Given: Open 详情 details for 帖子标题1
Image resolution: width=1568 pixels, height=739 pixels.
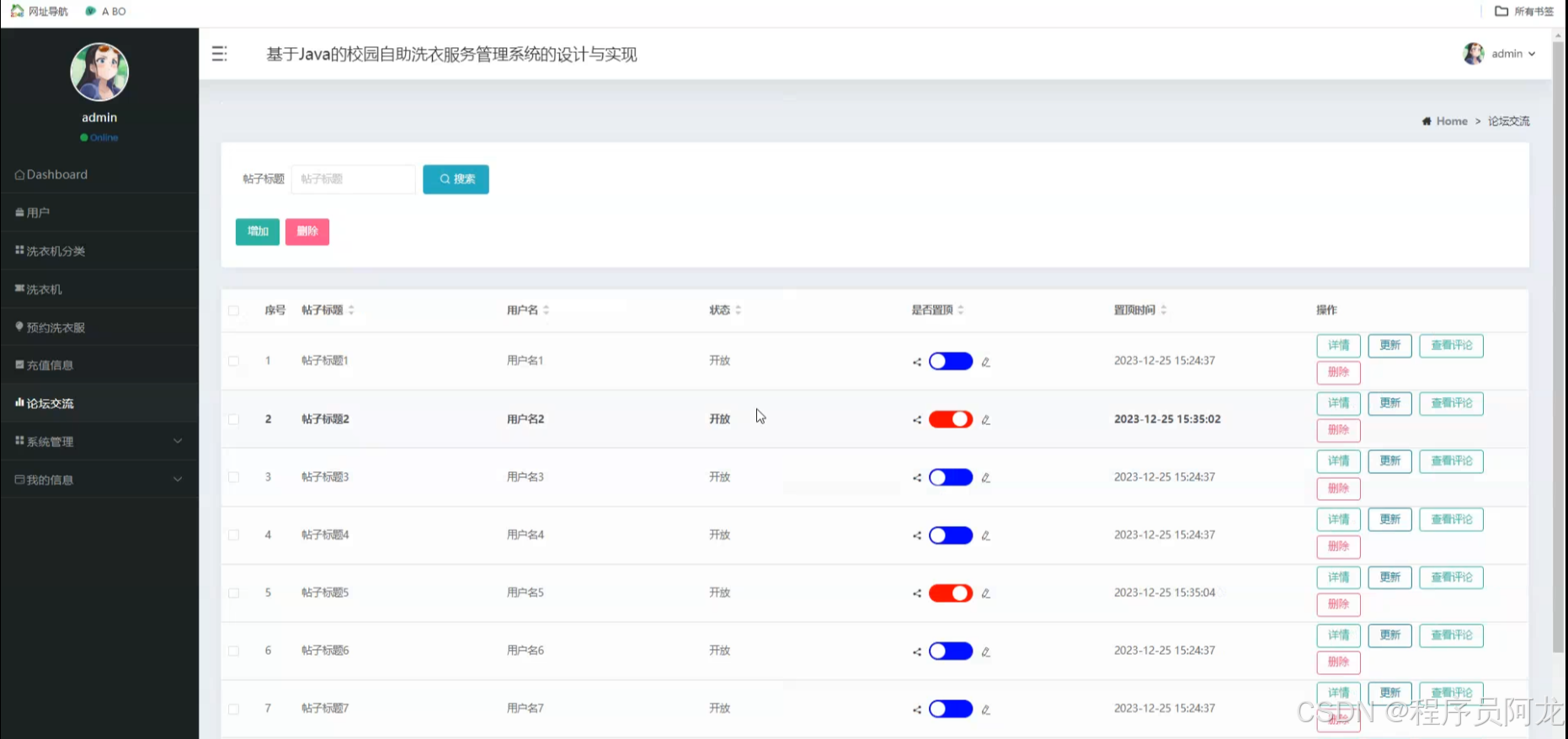Looking at the screenshot, I should pos(1338,346).
